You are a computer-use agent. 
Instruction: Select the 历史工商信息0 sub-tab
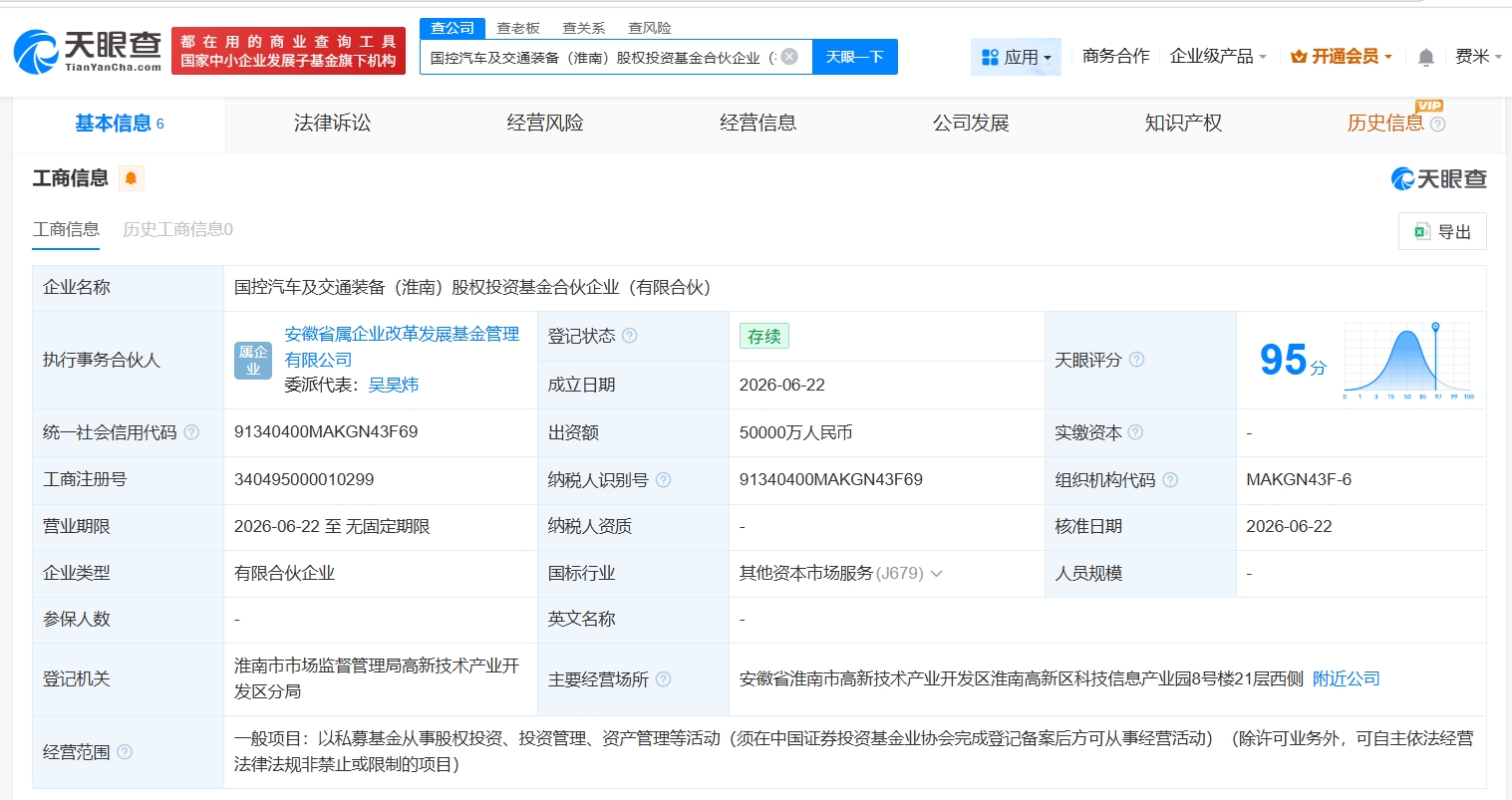(x=177, y=230)
